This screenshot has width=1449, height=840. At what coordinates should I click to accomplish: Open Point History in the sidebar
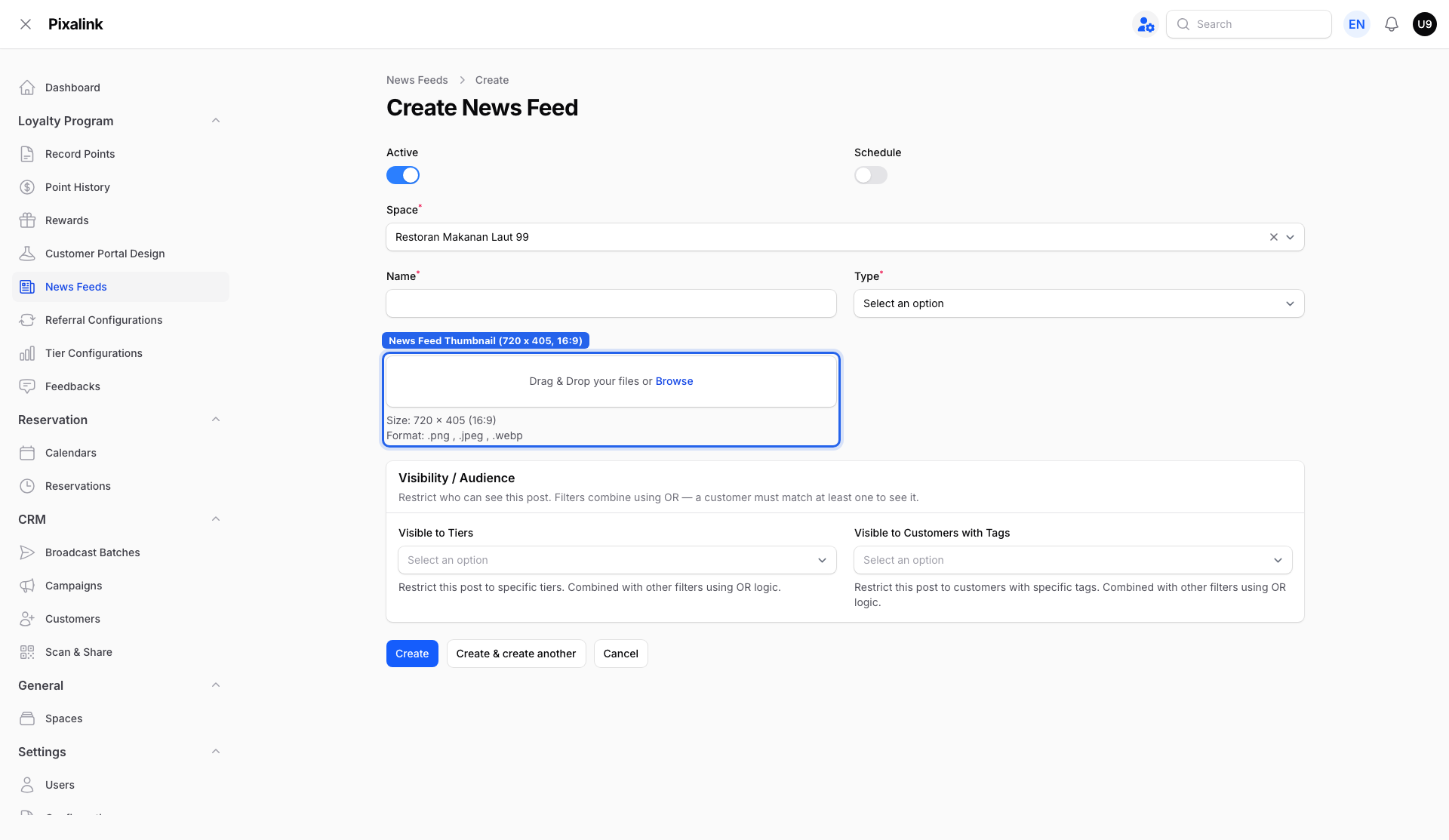121,187
